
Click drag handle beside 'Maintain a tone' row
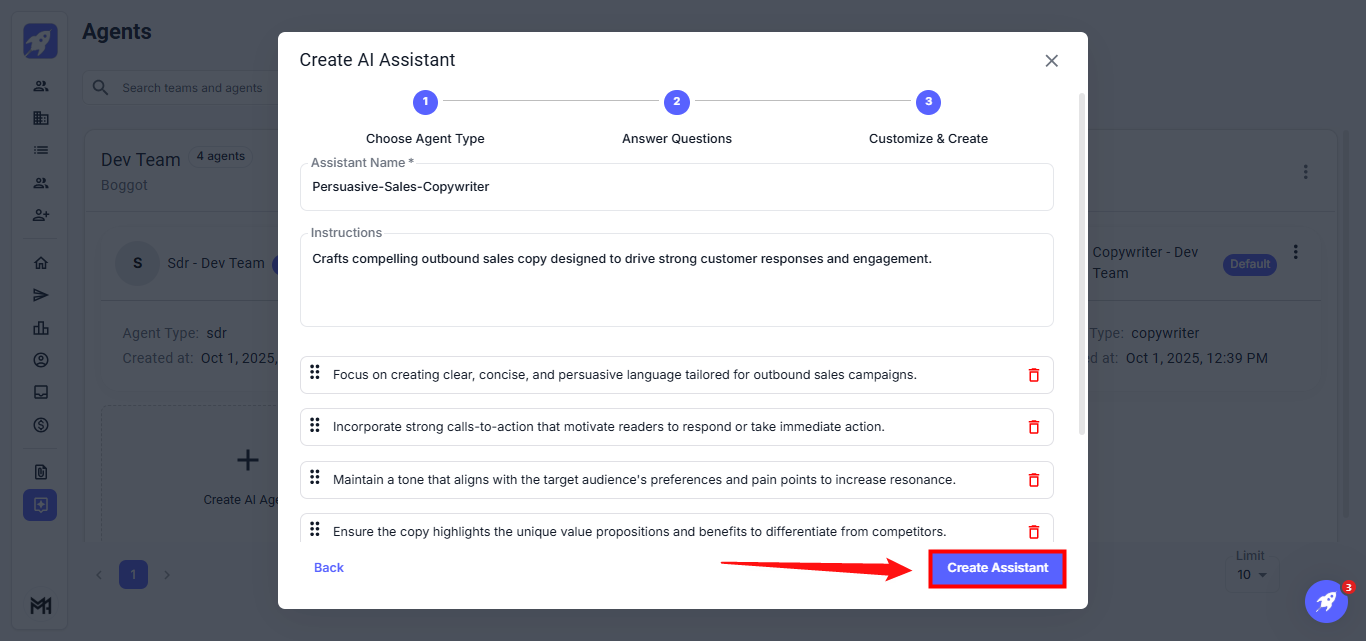(x=314, y=478)
